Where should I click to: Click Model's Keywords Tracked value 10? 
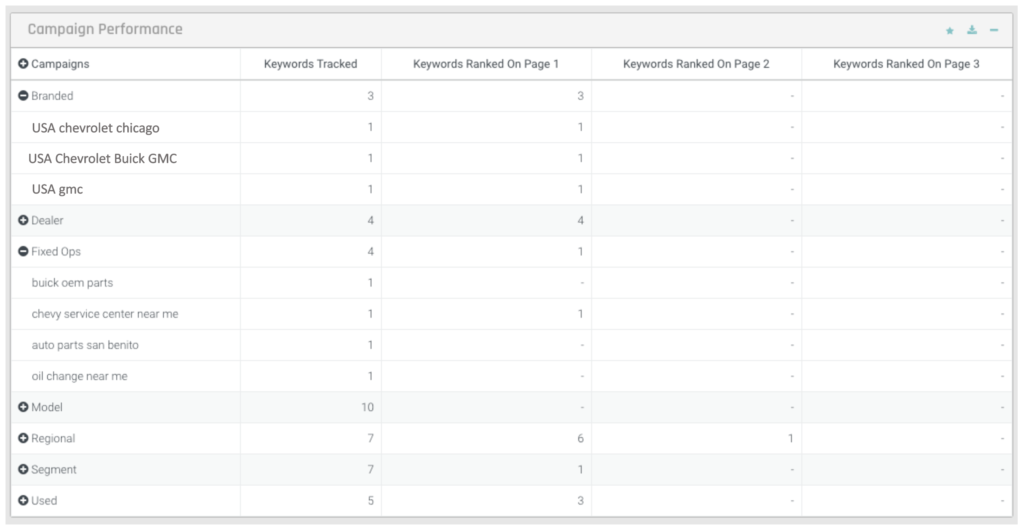tap(368, 407)
